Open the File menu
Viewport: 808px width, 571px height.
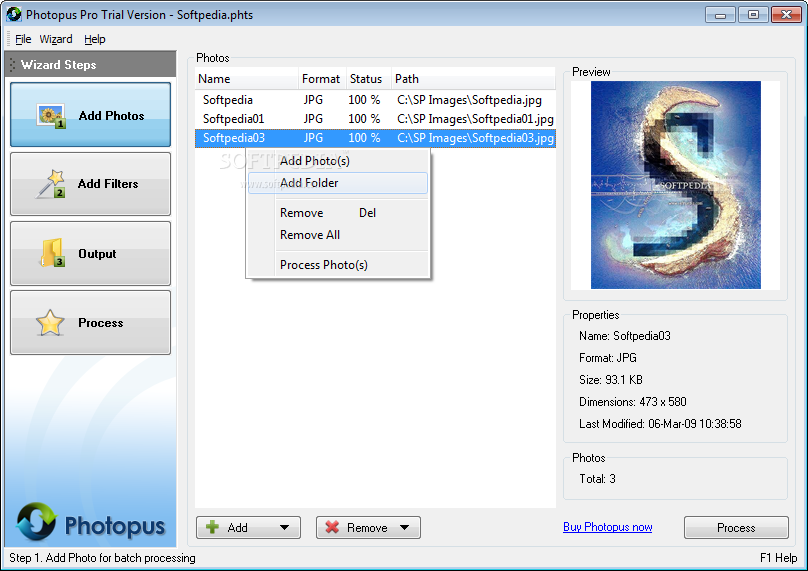pos(23,39)
